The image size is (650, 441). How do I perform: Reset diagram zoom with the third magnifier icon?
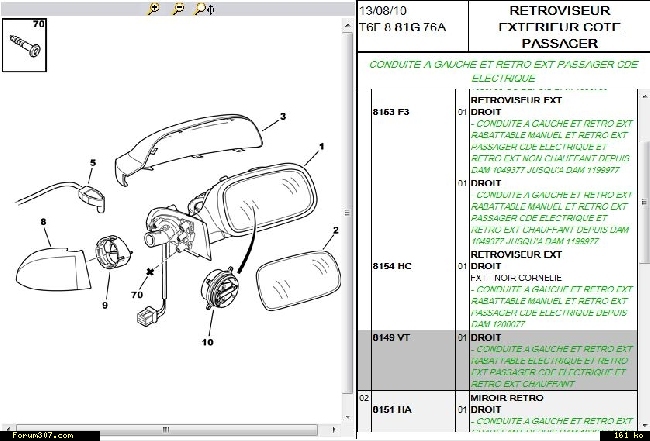204,8
